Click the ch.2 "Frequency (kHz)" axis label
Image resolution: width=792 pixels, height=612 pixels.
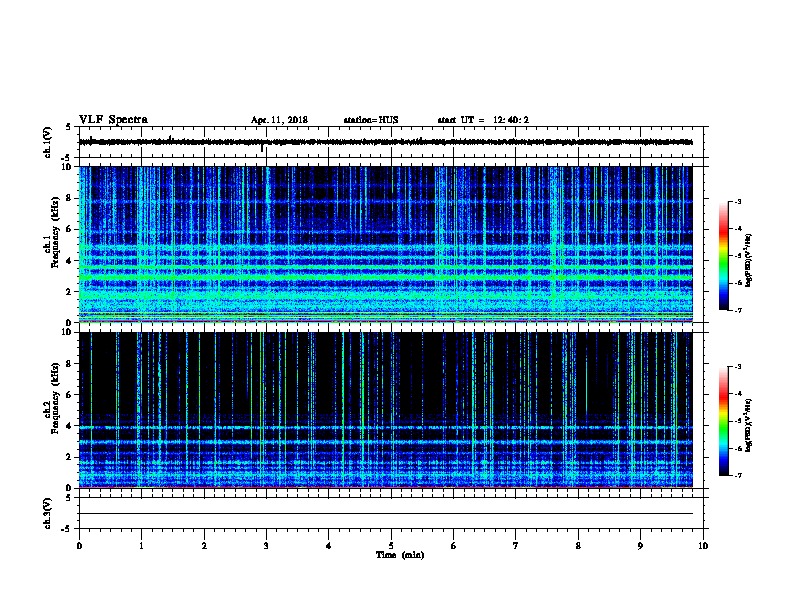[x=55, y=398]
